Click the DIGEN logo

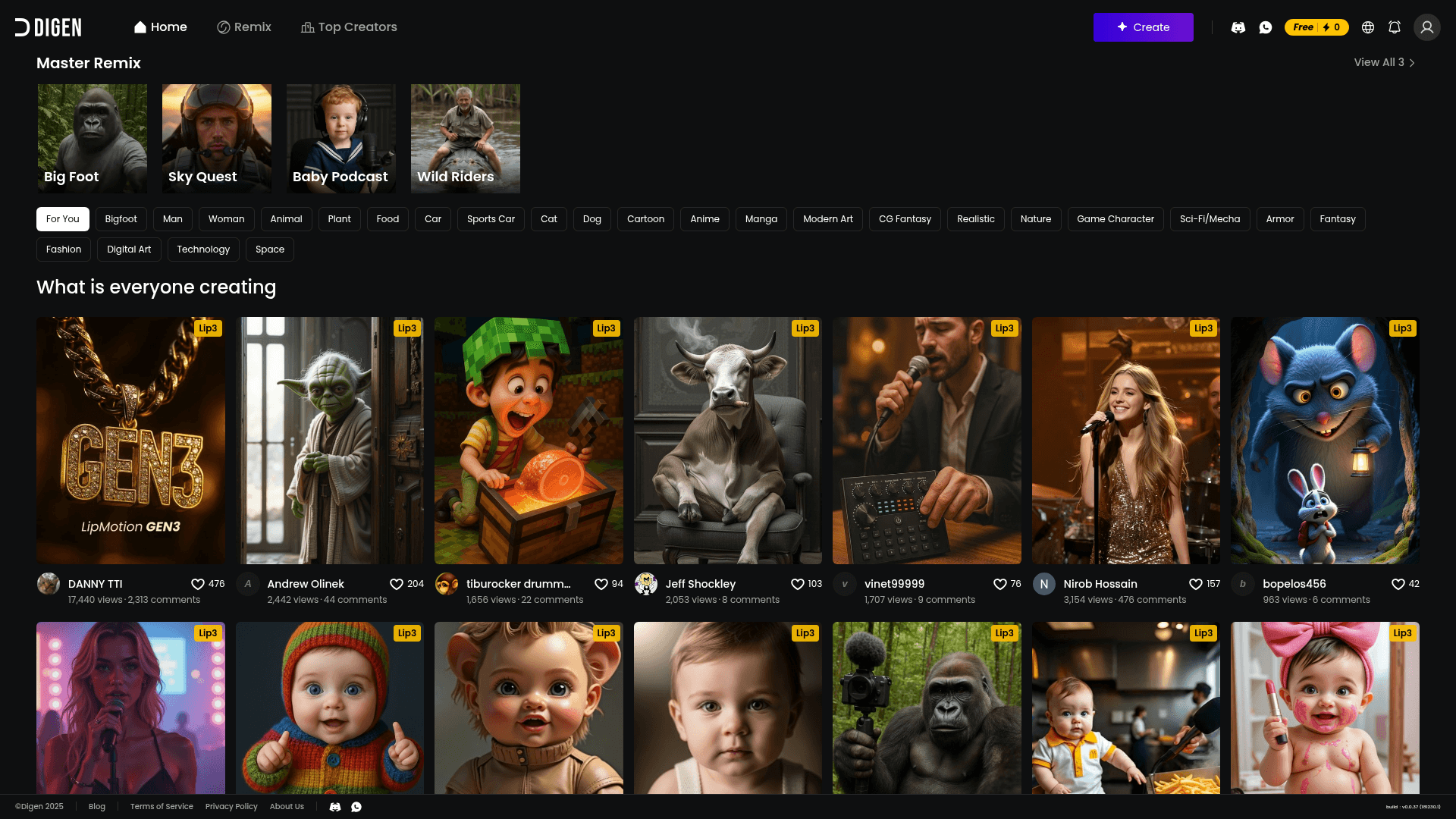point(49,27)
